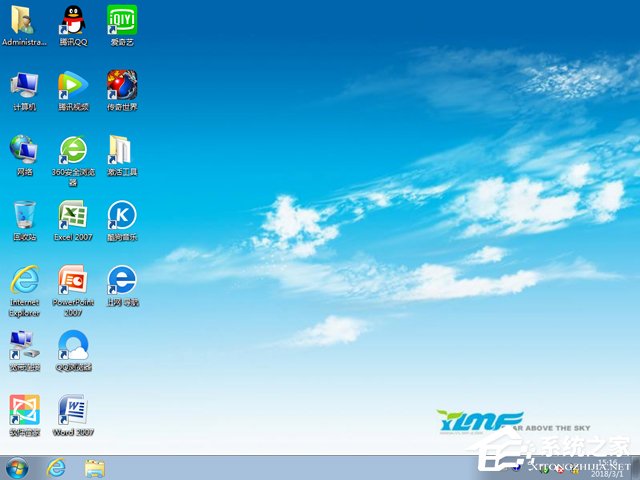Select the Network globe icon
Screen dimensions: 640x480
24,150
